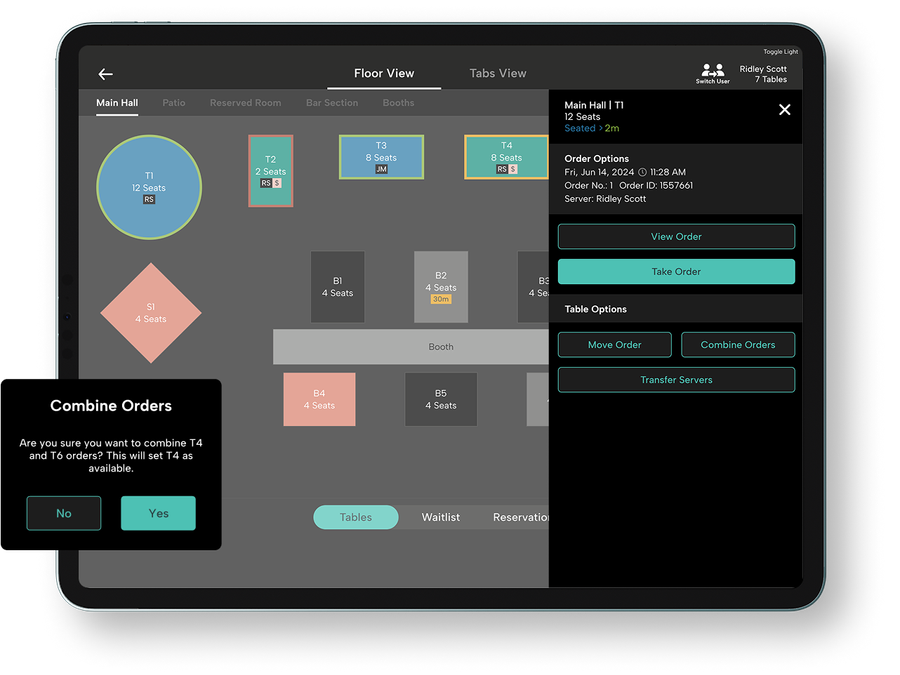Select Tables in bottom segmented control

pos(355,517)
